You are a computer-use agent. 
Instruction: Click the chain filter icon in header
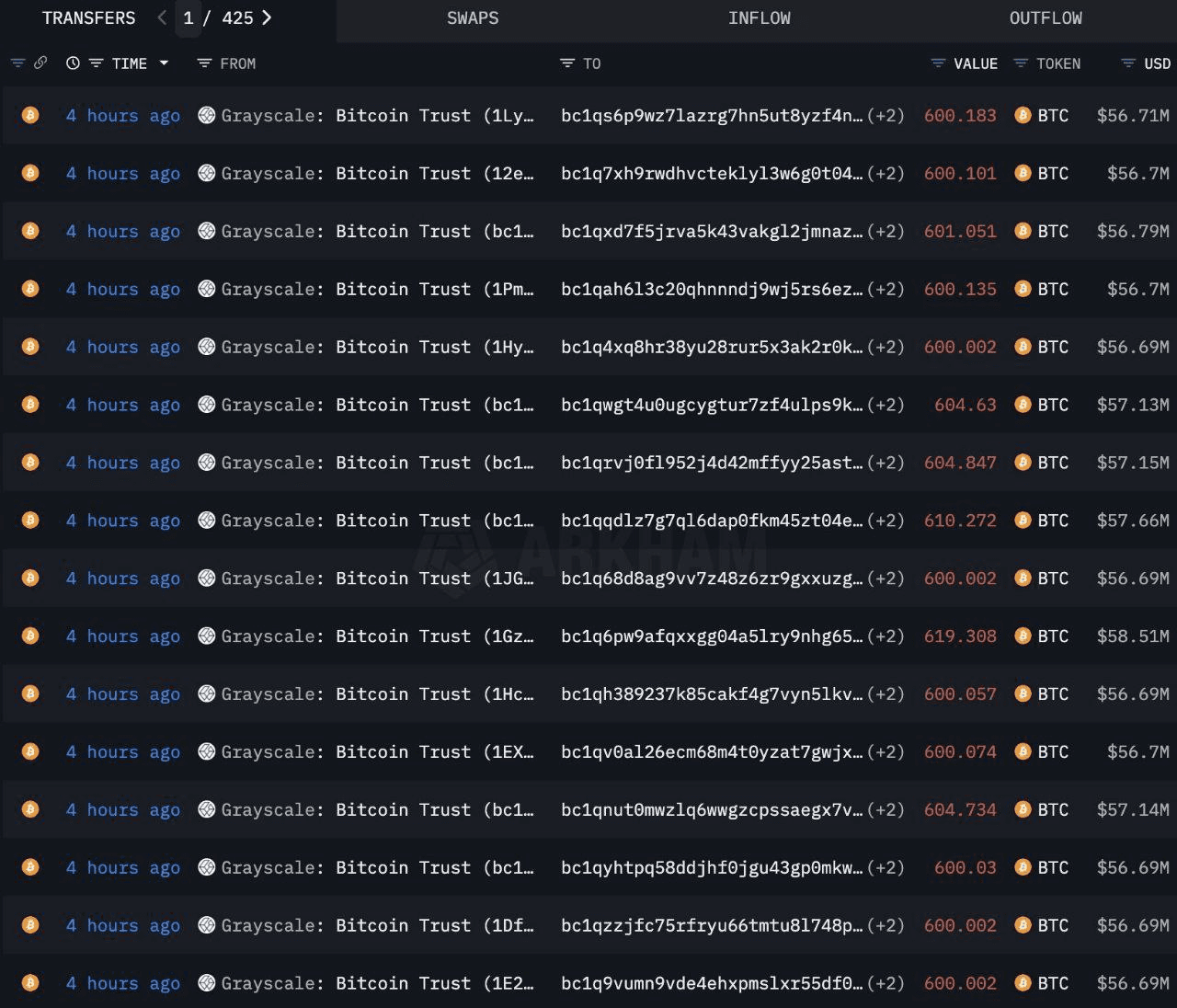pyautogui.click(x=17, y=63)
